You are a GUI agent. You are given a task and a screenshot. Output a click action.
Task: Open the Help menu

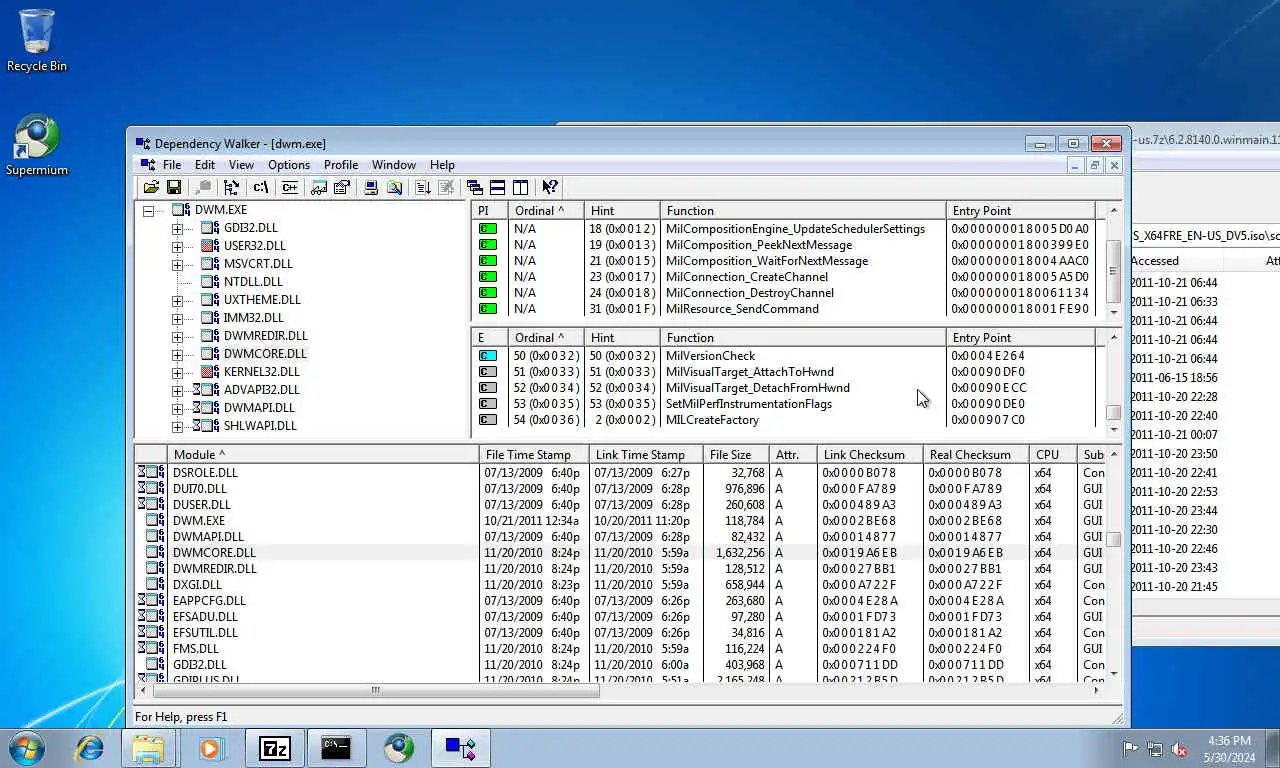(x=442, y=165)
